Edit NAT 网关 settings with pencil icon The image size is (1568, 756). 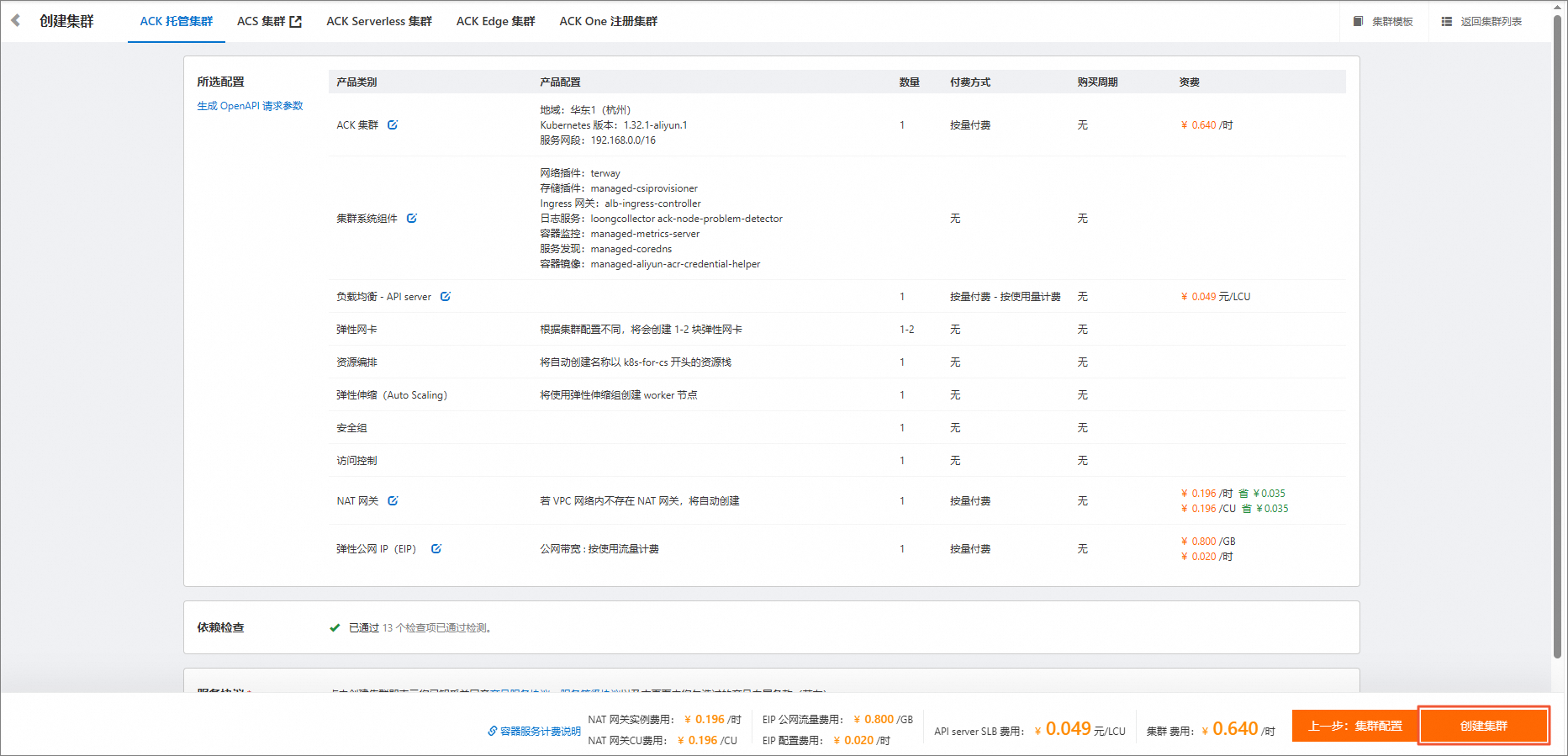point(393,500)
